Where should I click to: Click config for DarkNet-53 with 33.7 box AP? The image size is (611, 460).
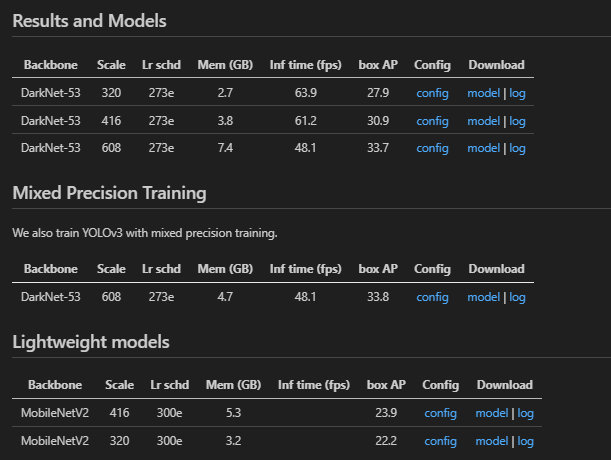click(x=432, y=148)
